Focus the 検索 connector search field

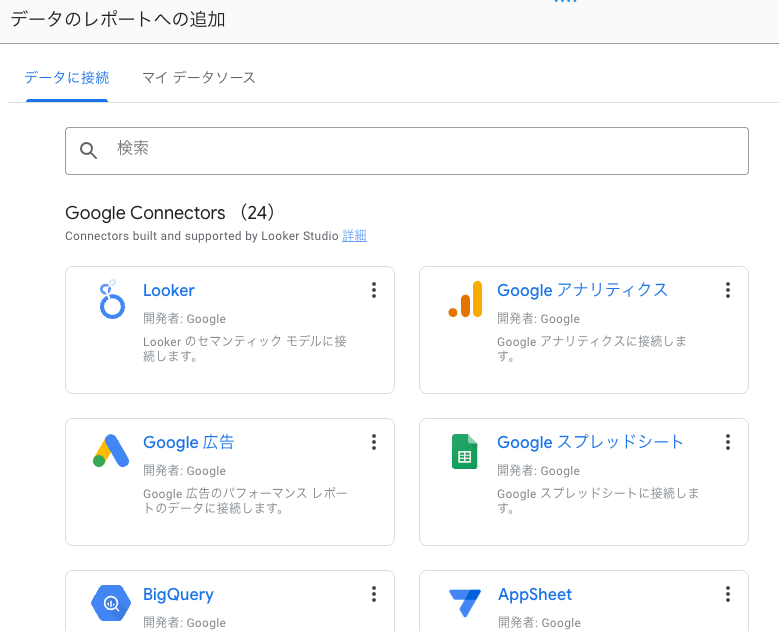[x=420, y=150]
